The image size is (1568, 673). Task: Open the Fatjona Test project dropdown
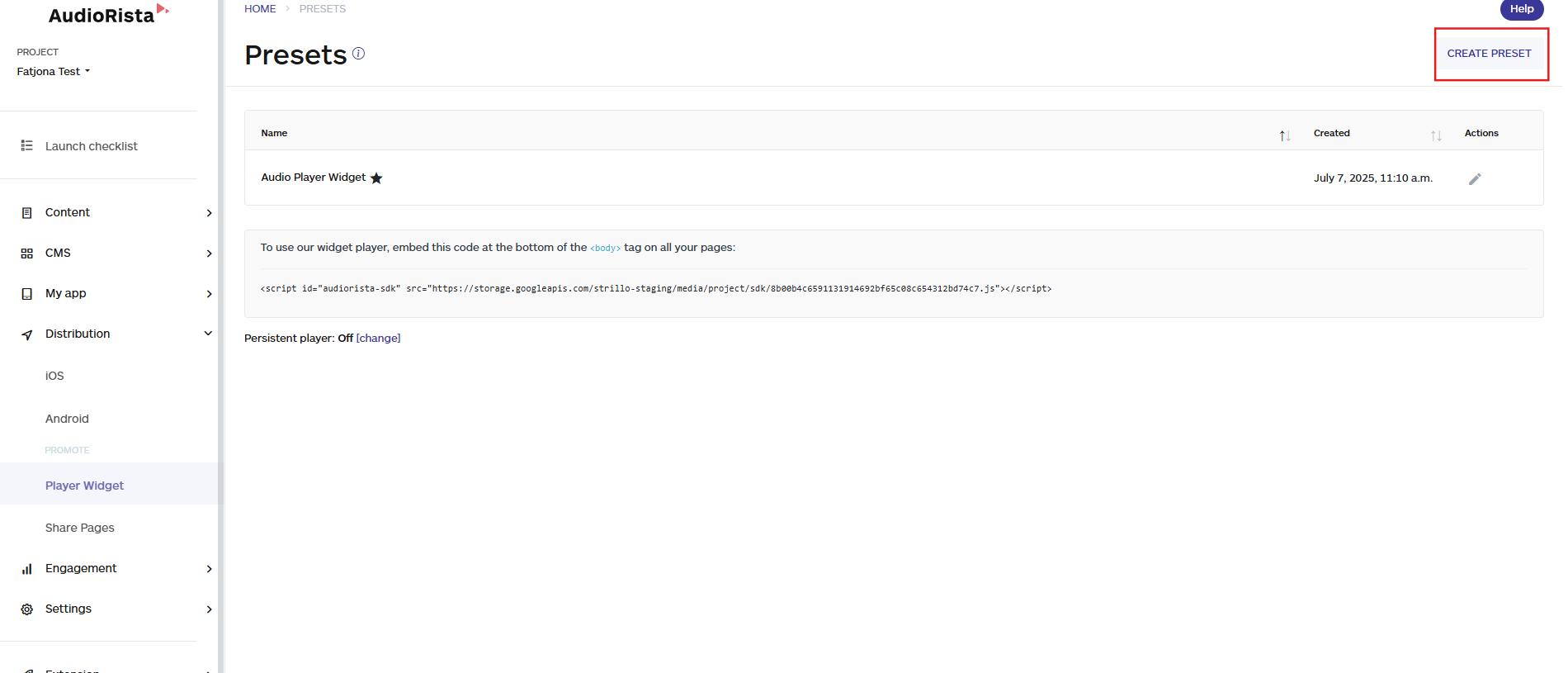[54, 72]
